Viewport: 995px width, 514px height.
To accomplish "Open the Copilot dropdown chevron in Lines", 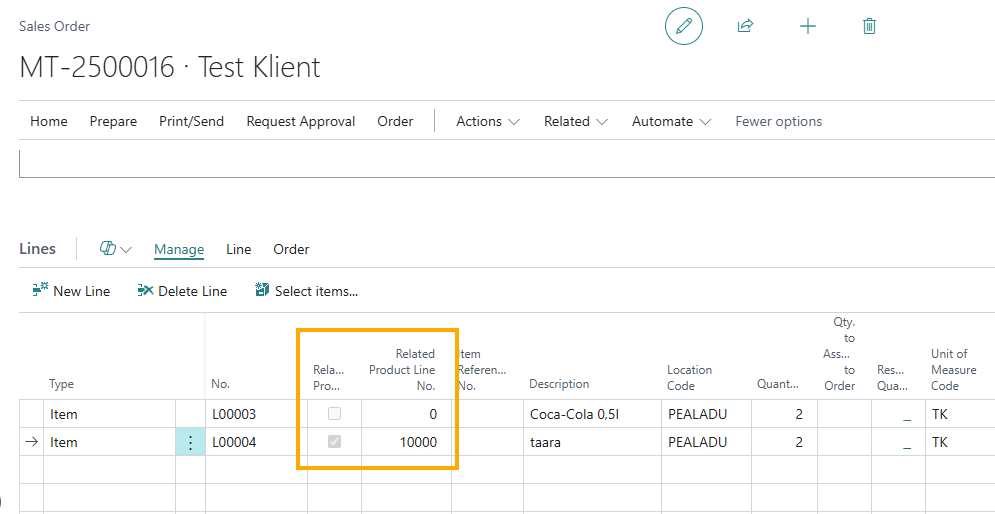I will pos(126,249).
